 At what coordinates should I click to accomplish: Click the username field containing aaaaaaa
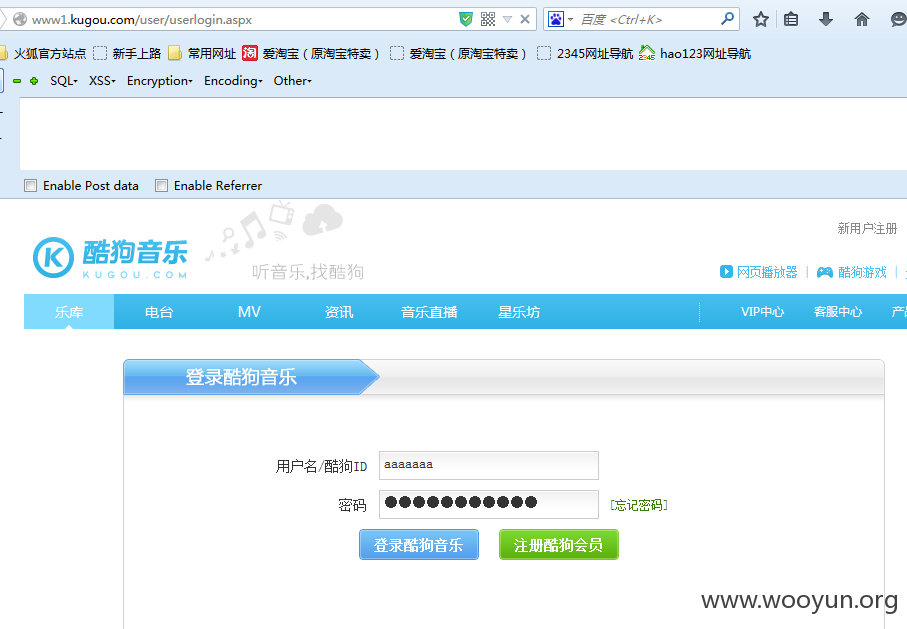[x=489, y=465]
